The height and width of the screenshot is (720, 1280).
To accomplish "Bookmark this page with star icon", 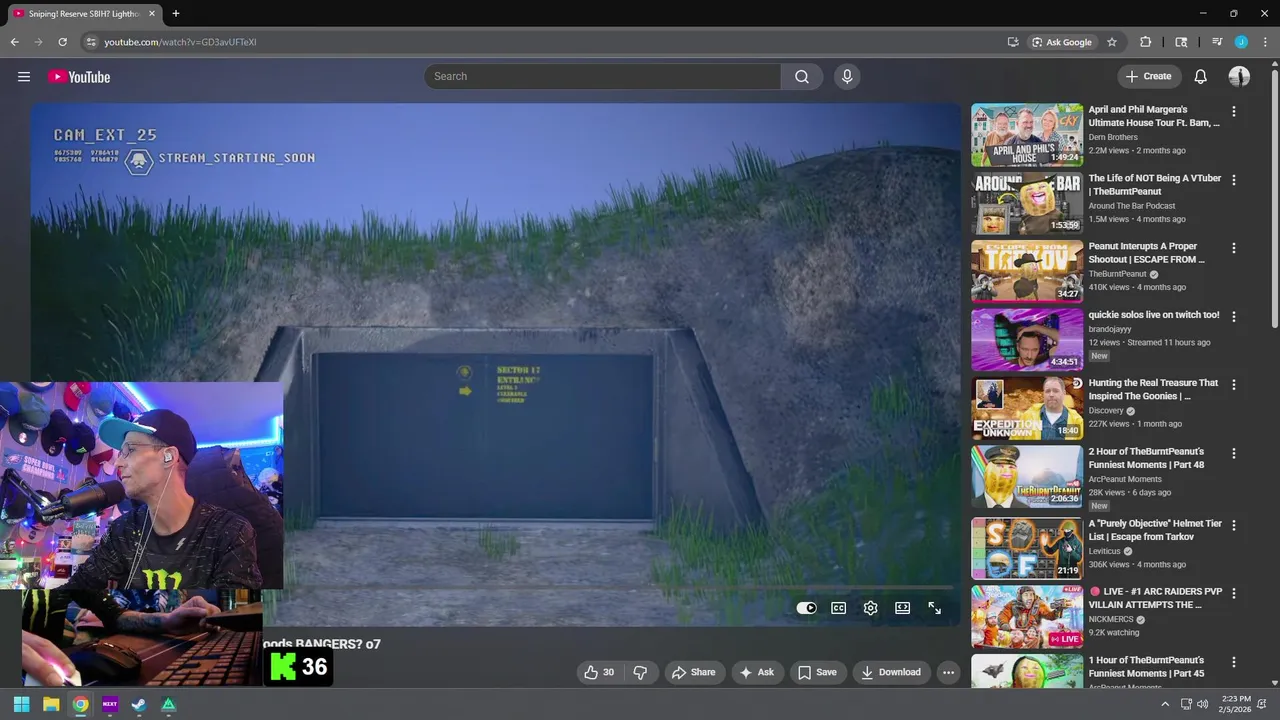I will coord(1111,42).
